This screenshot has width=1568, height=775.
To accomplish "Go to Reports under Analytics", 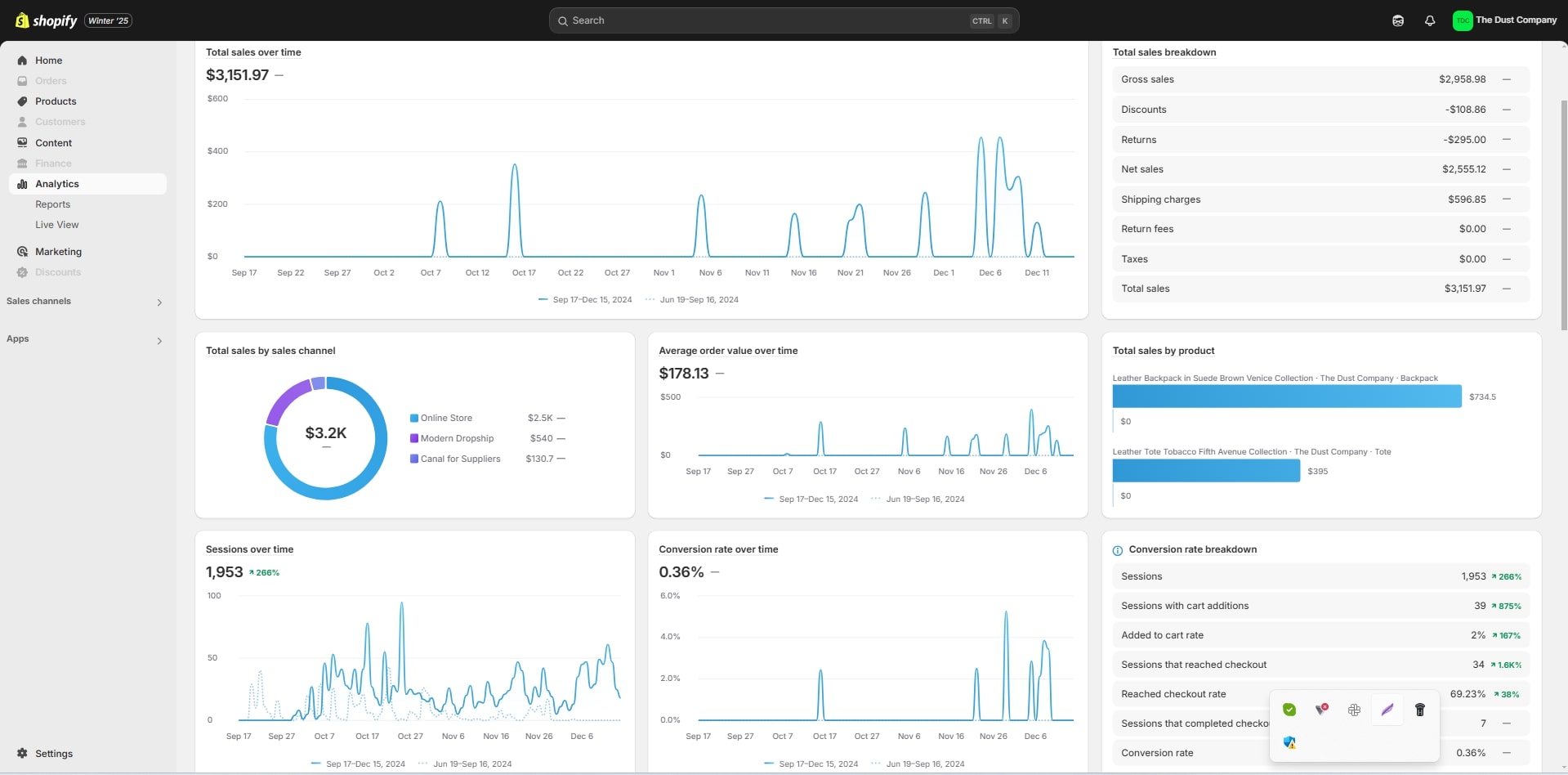I will pos(52,204).
